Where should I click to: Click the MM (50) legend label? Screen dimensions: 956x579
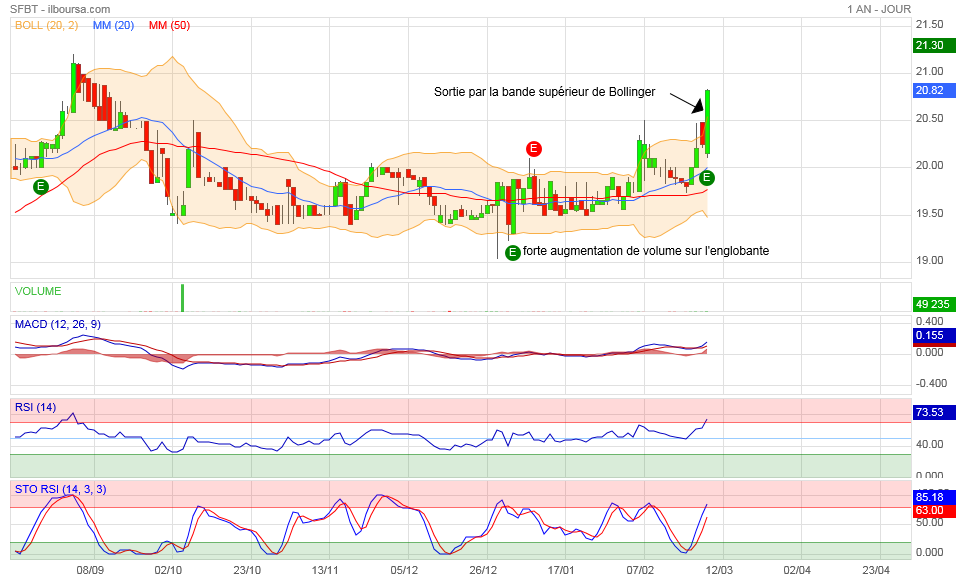pos(169,25)
